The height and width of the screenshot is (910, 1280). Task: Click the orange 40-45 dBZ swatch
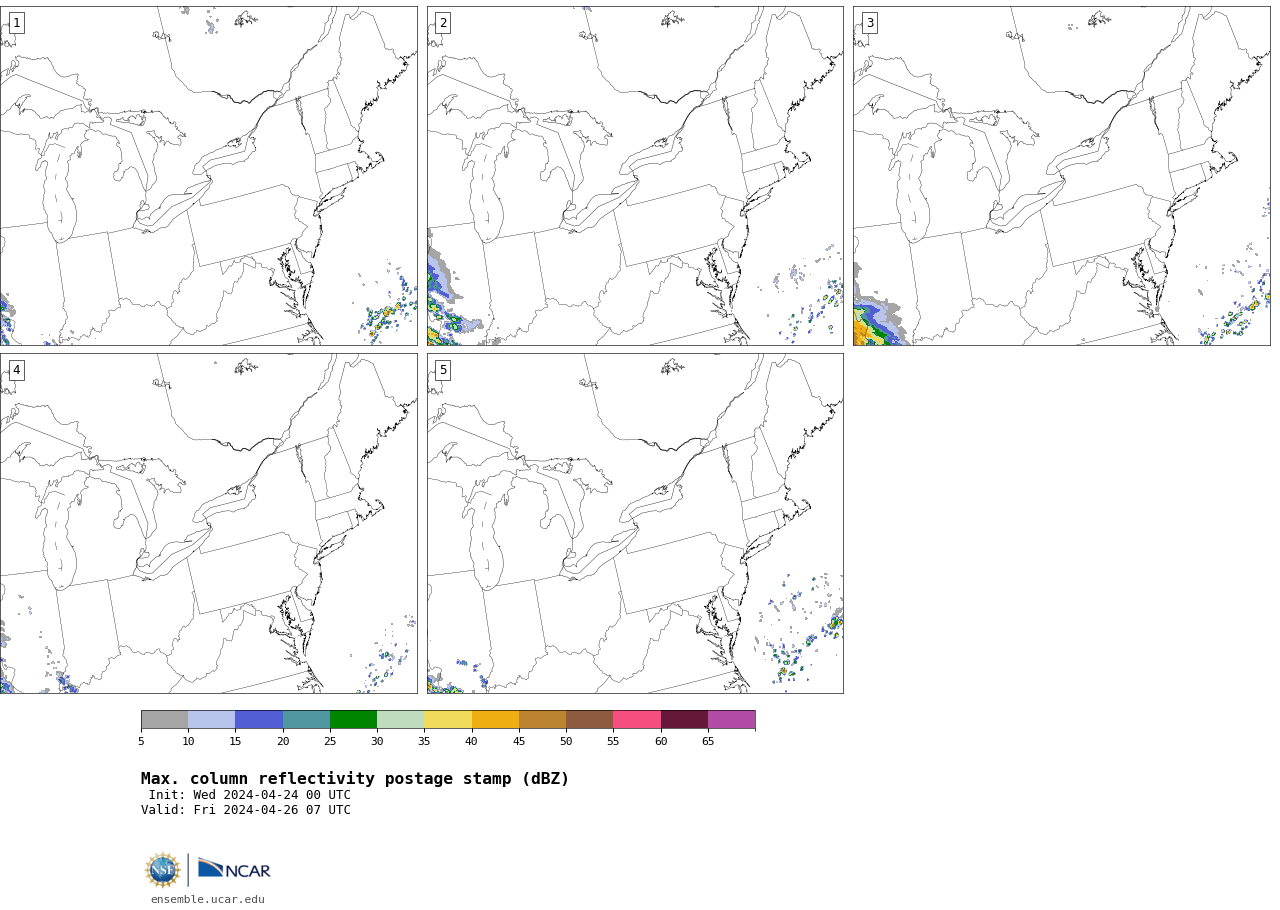click(x=495, y=720)
